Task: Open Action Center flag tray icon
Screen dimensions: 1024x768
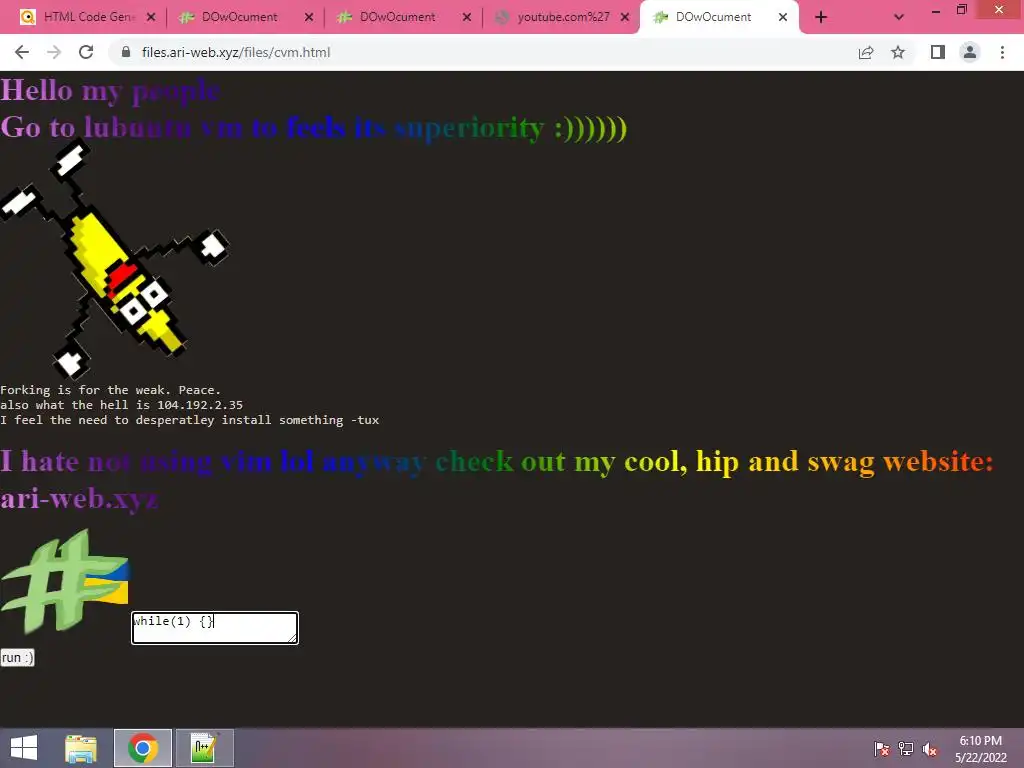Action: pos(882,749)
